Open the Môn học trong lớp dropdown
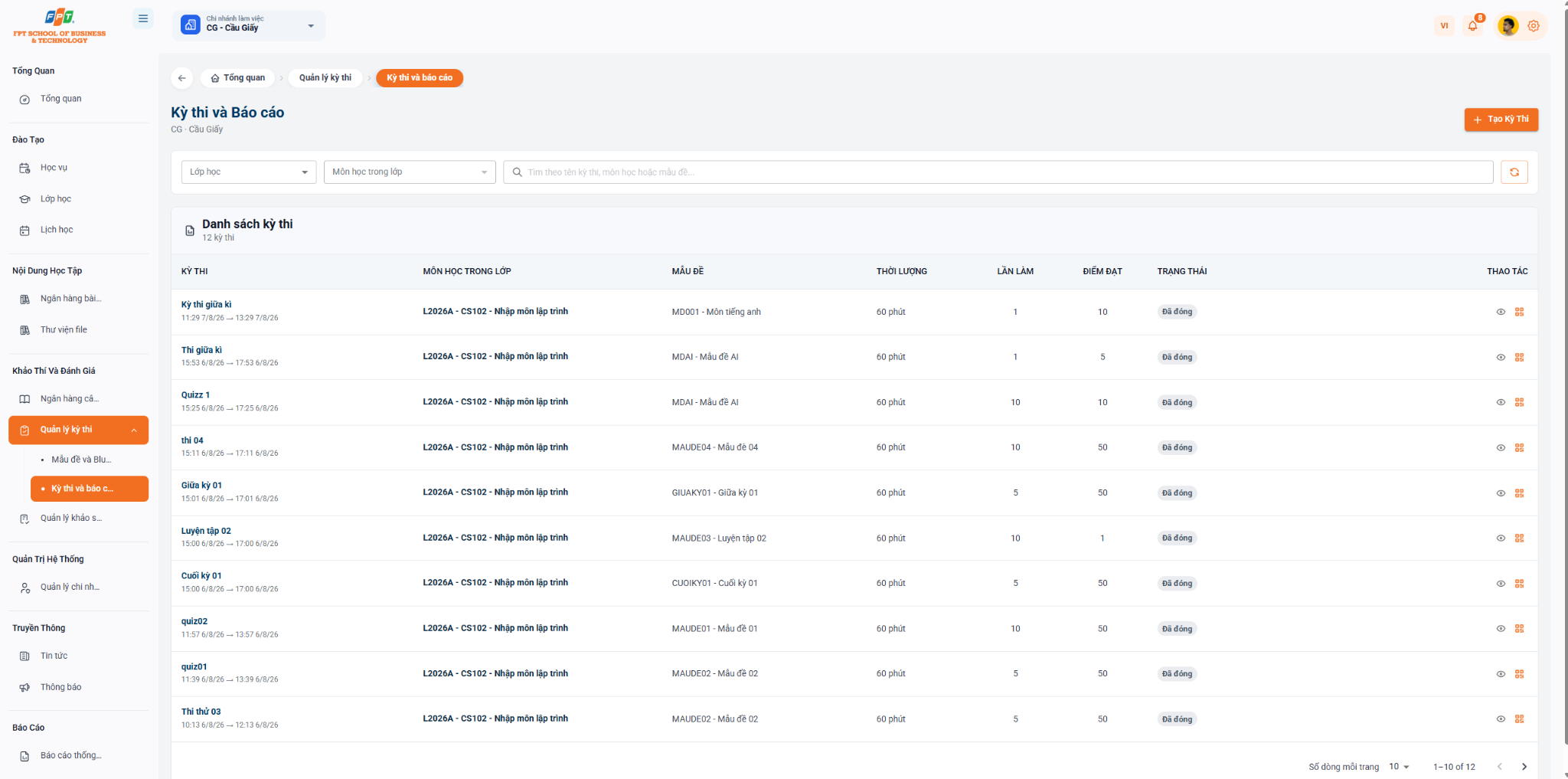 pos(410,172)
